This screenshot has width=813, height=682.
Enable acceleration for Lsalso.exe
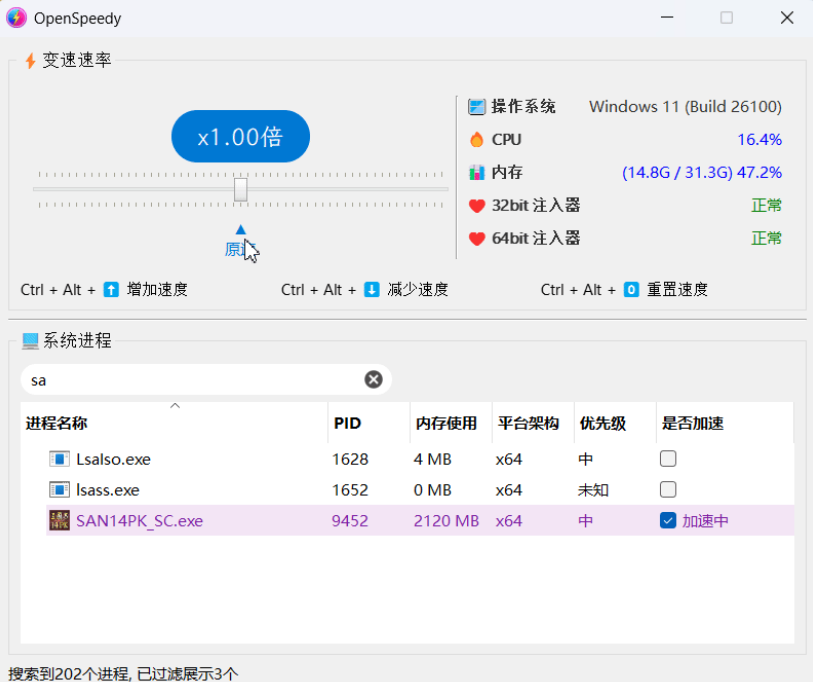[x=668, y=459]
